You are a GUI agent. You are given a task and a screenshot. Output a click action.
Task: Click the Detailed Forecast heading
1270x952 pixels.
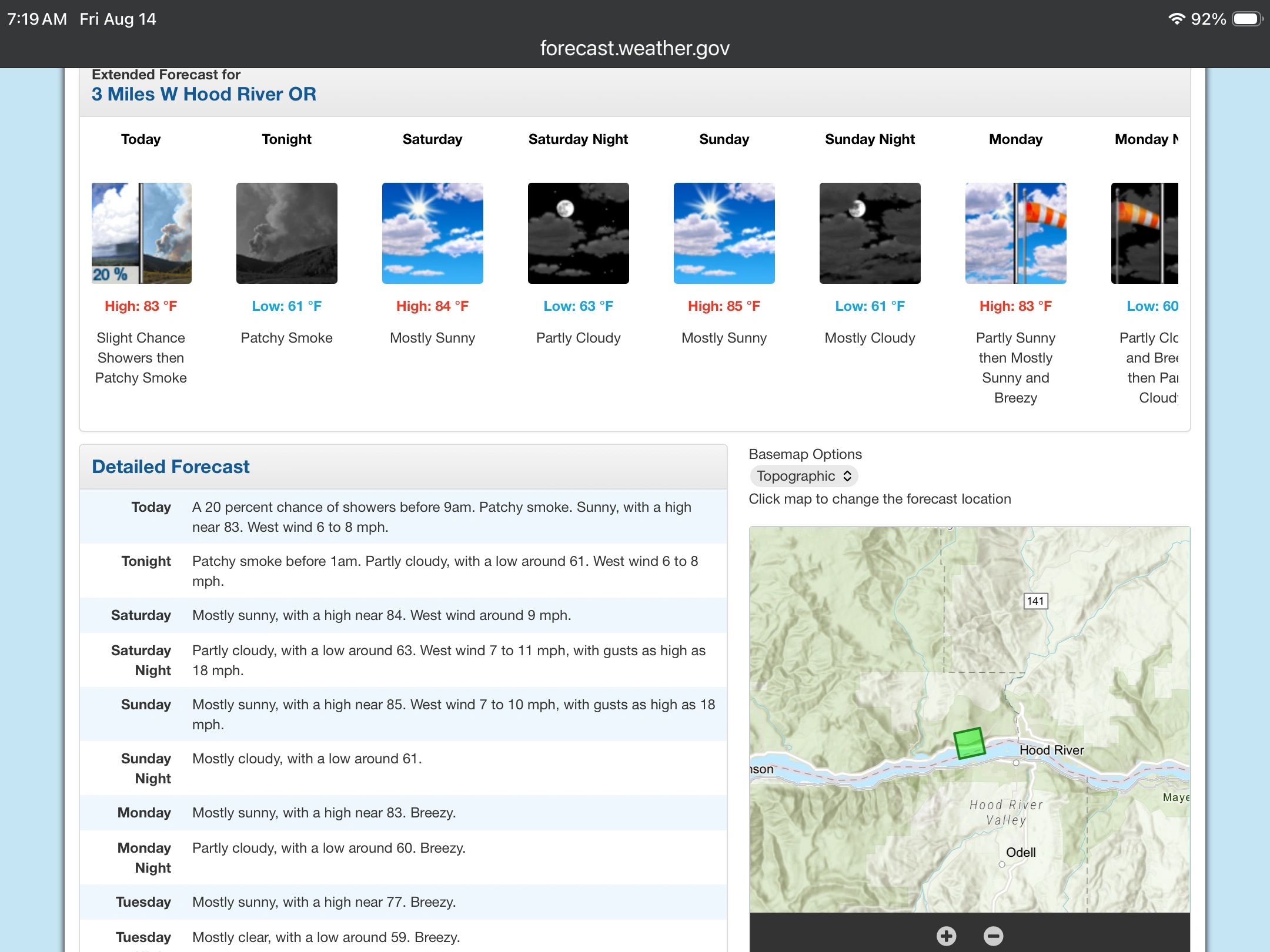coord(171,467)
